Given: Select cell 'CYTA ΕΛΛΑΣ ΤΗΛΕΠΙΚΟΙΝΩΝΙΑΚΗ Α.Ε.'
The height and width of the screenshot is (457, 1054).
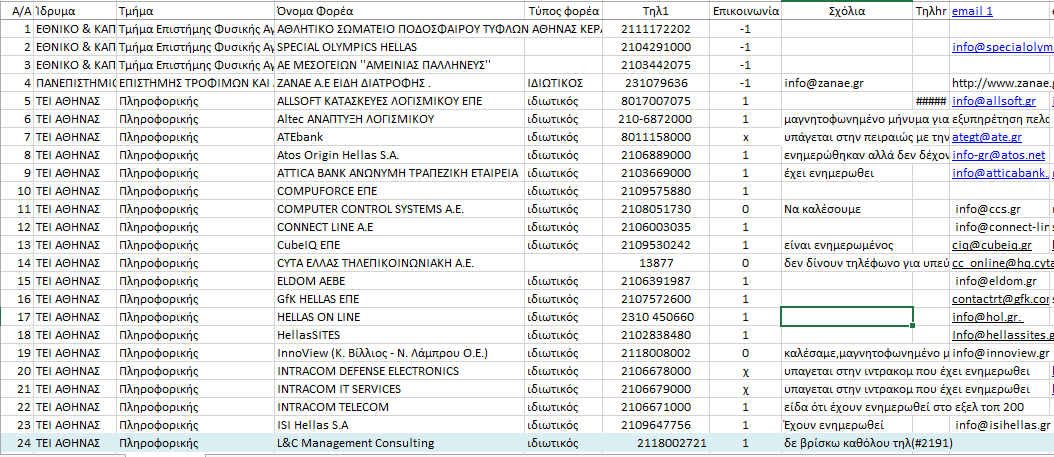Looking at the screenshot, I should tap(400, 263).
